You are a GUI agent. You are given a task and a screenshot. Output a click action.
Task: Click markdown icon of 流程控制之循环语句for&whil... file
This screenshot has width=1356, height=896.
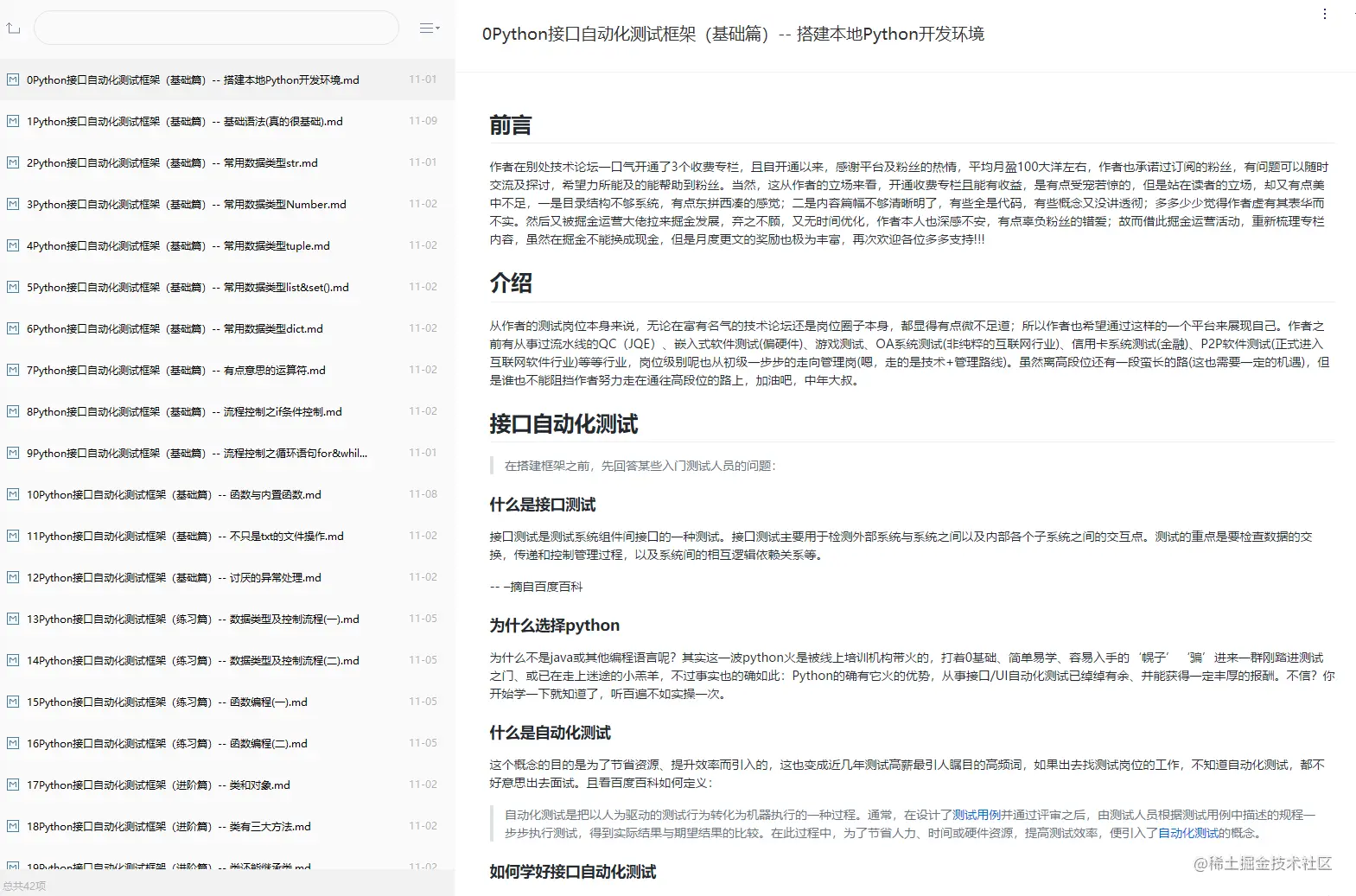point(13,453)
